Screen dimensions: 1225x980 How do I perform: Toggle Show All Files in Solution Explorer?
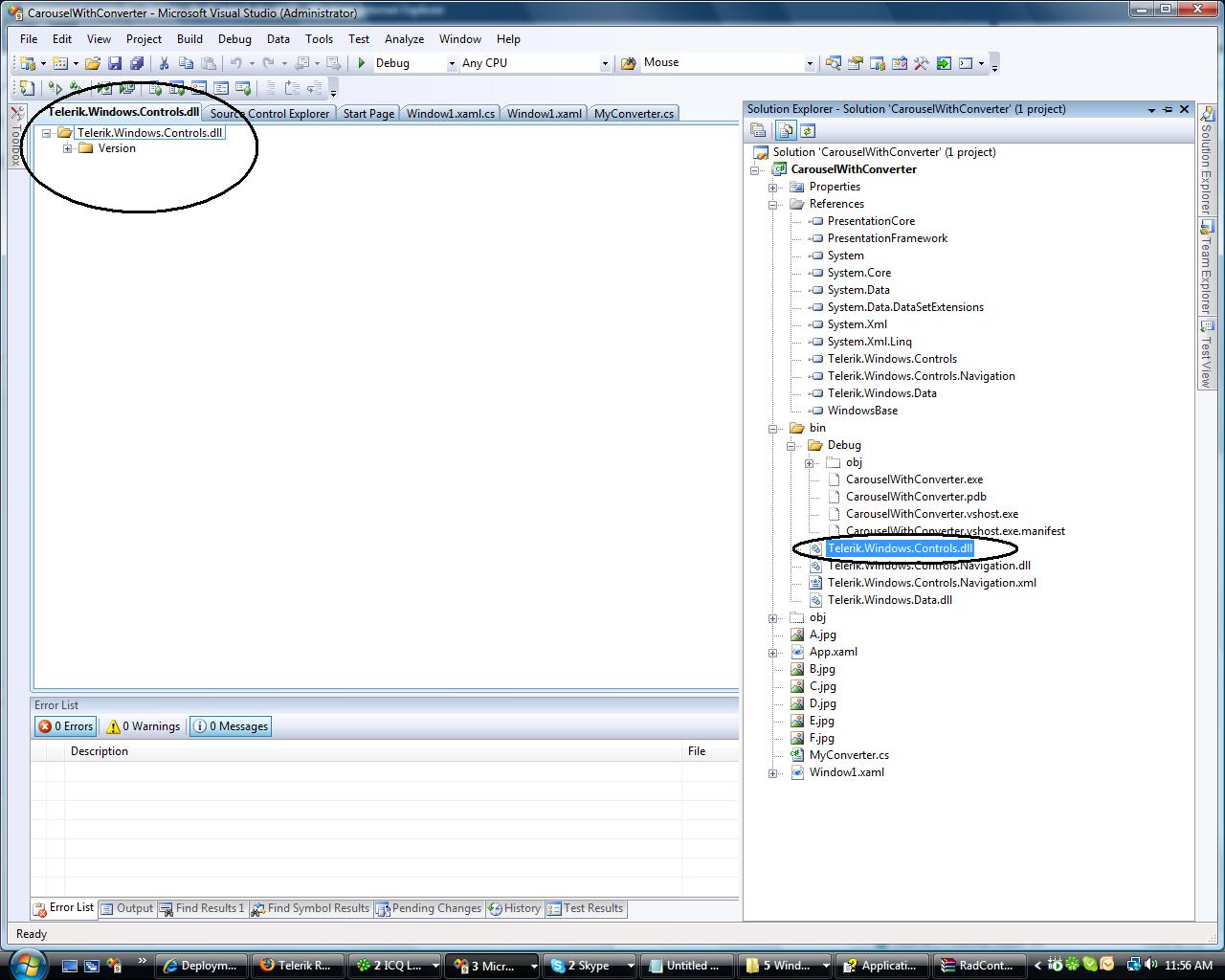click(x=786, y=131)
